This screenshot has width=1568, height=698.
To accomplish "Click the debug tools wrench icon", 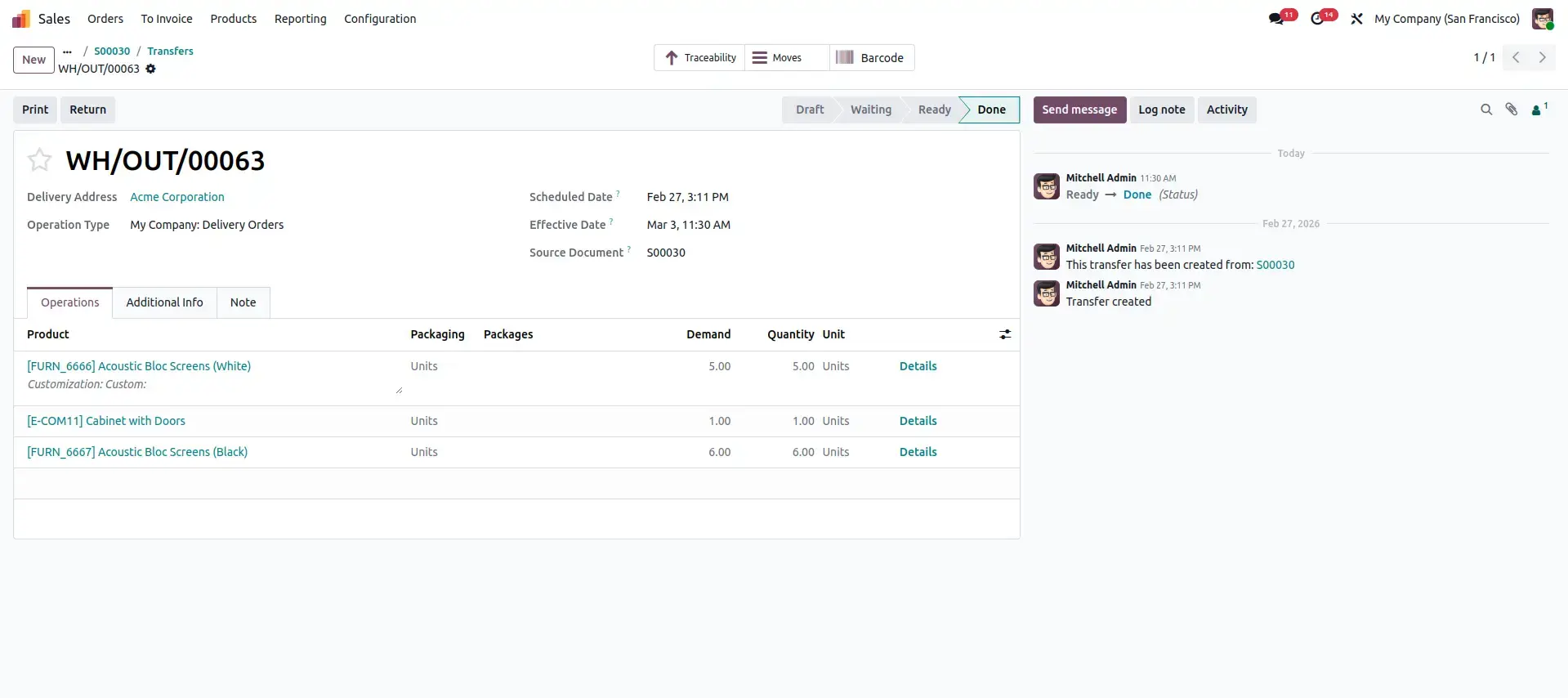I will pyautogui.click(x=1356, y=19).
